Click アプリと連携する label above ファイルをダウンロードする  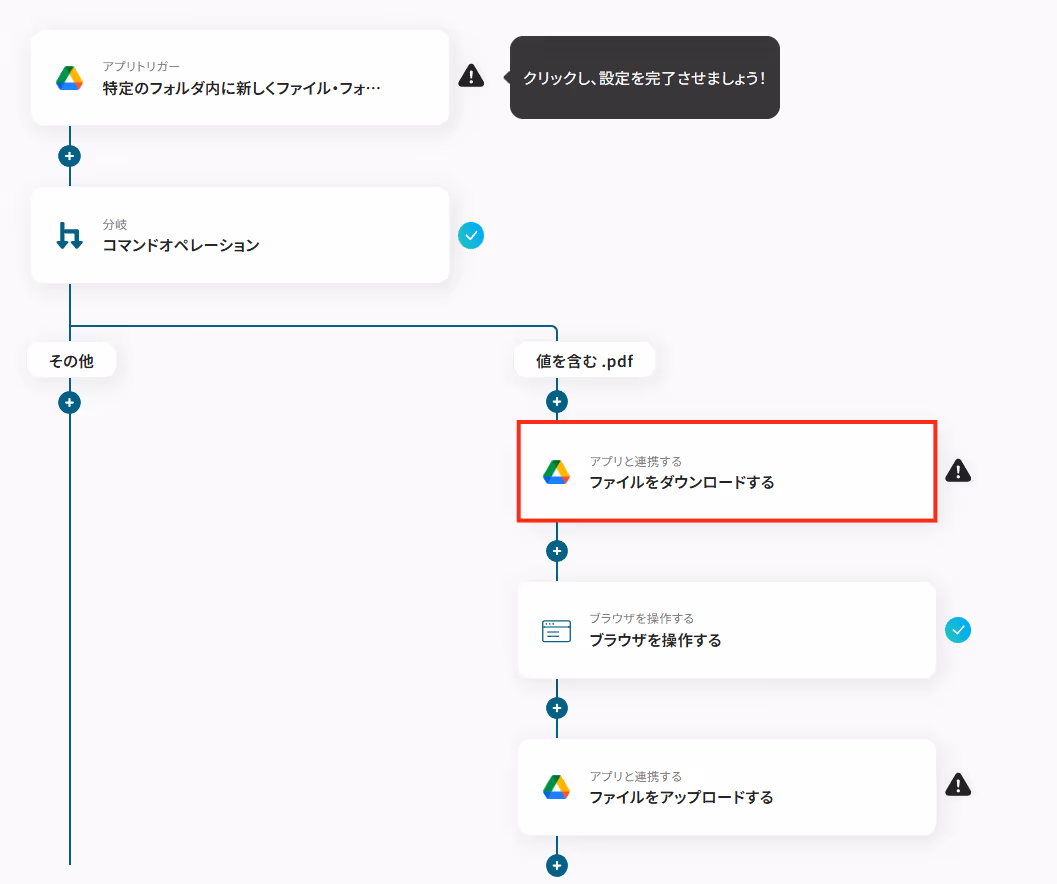point(636,461)
